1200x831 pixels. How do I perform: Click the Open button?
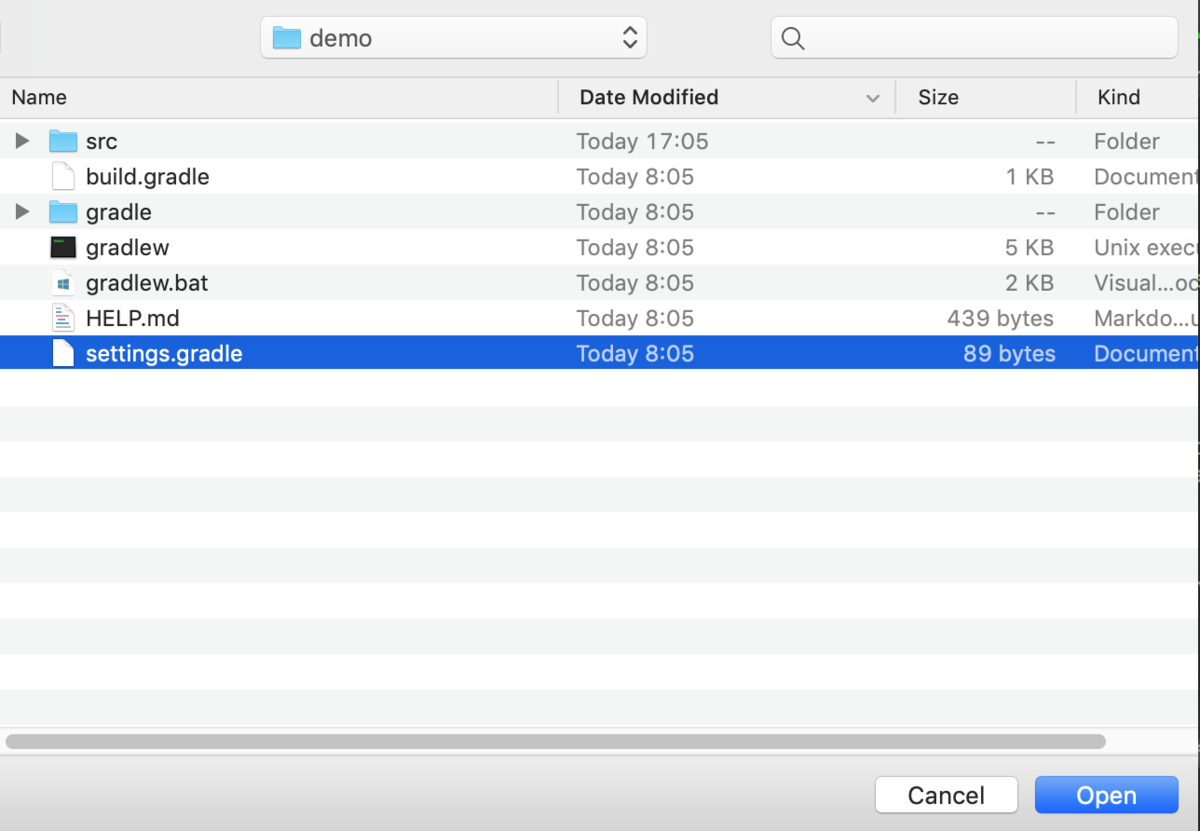1106,795
